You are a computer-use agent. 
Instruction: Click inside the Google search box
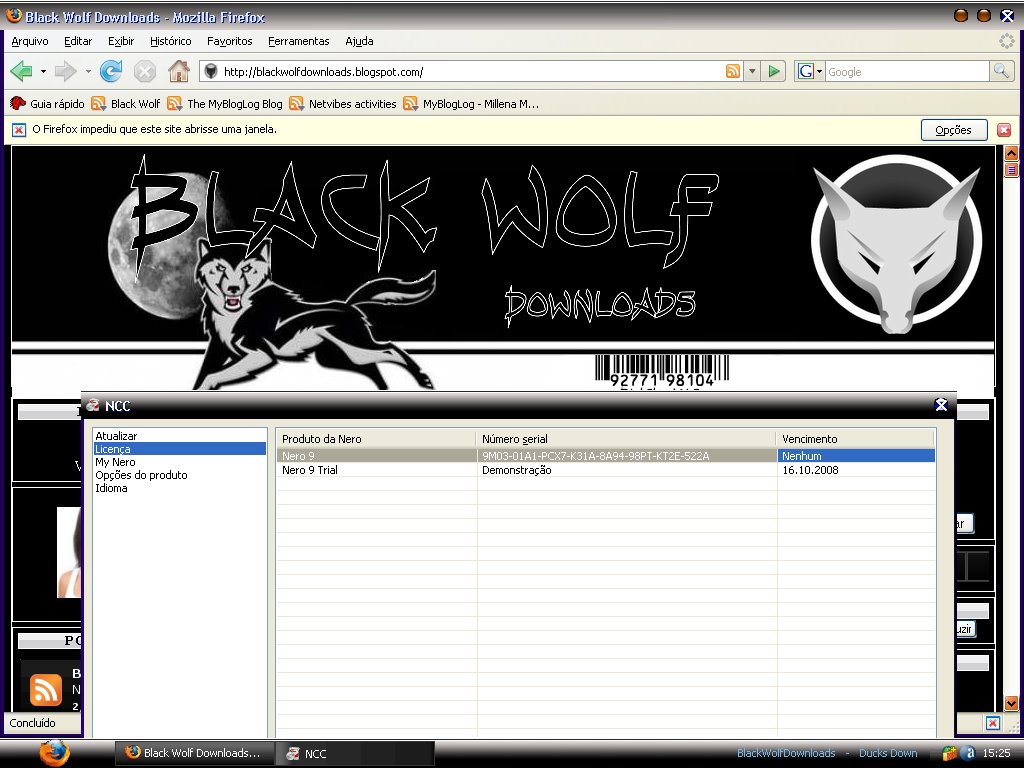point(907,72)
